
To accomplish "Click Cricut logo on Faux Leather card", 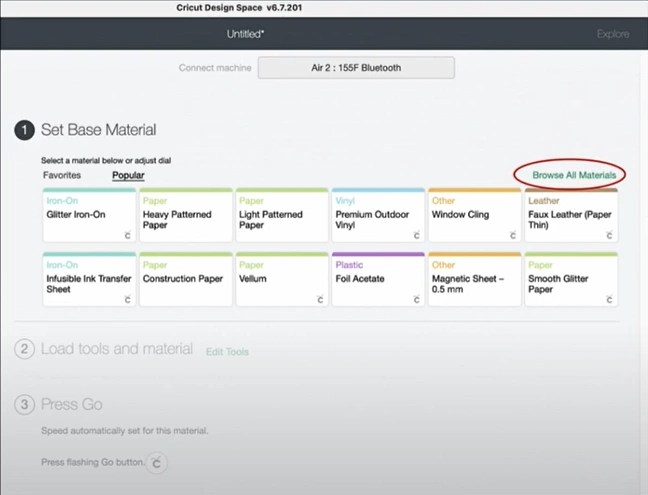I will [609, 235].
